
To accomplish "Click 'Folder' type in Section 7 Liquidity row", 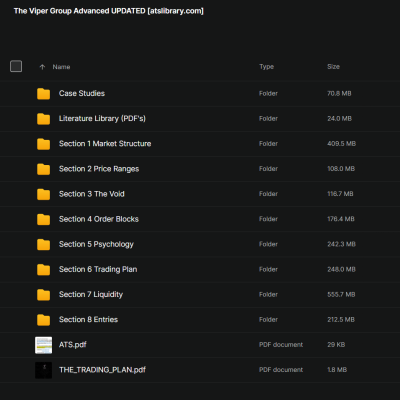I will pyautogui.click(x=268, y=295).
